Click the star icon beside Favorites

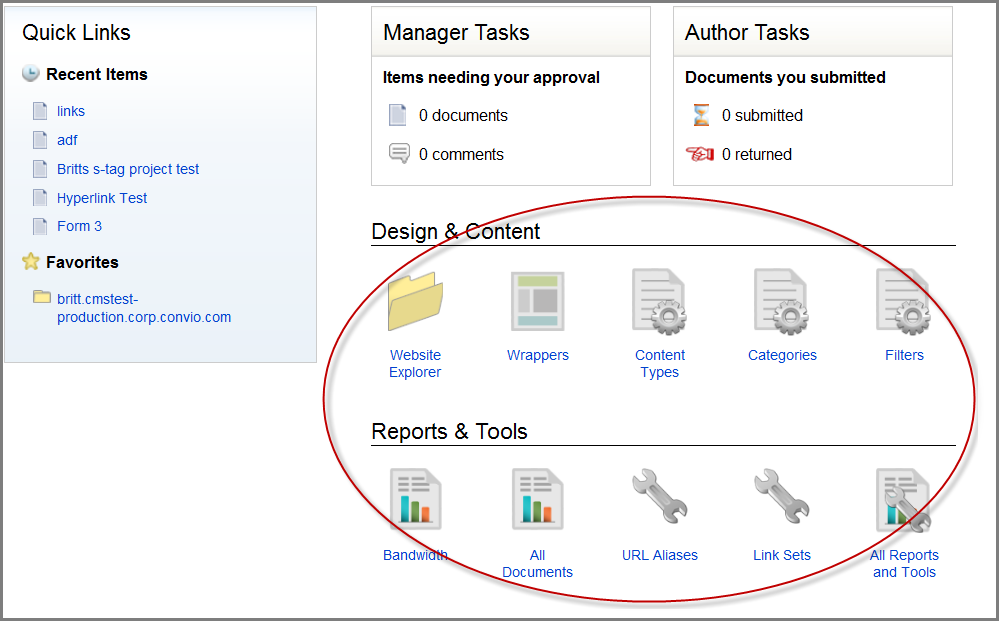(31, 261)
